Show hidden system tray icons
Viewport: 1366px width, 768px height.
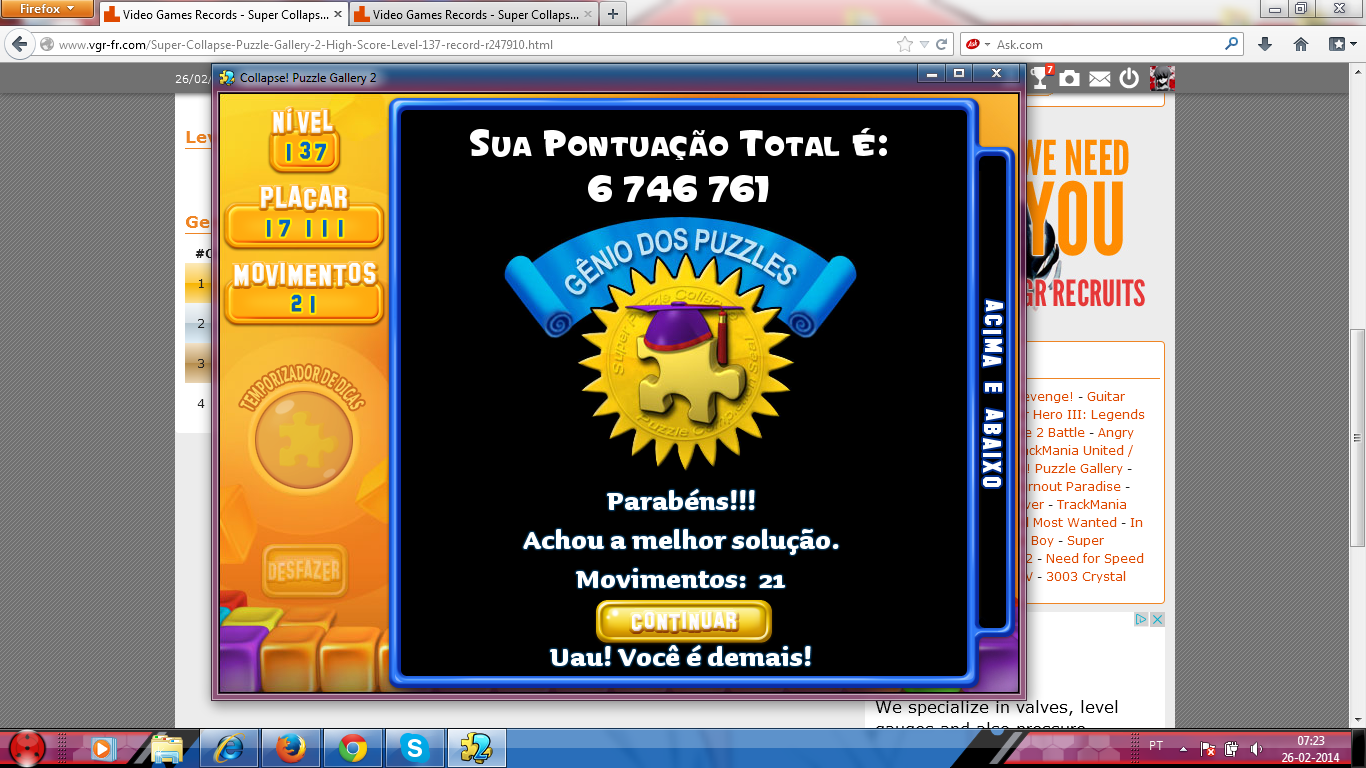tap(1184, 748)
